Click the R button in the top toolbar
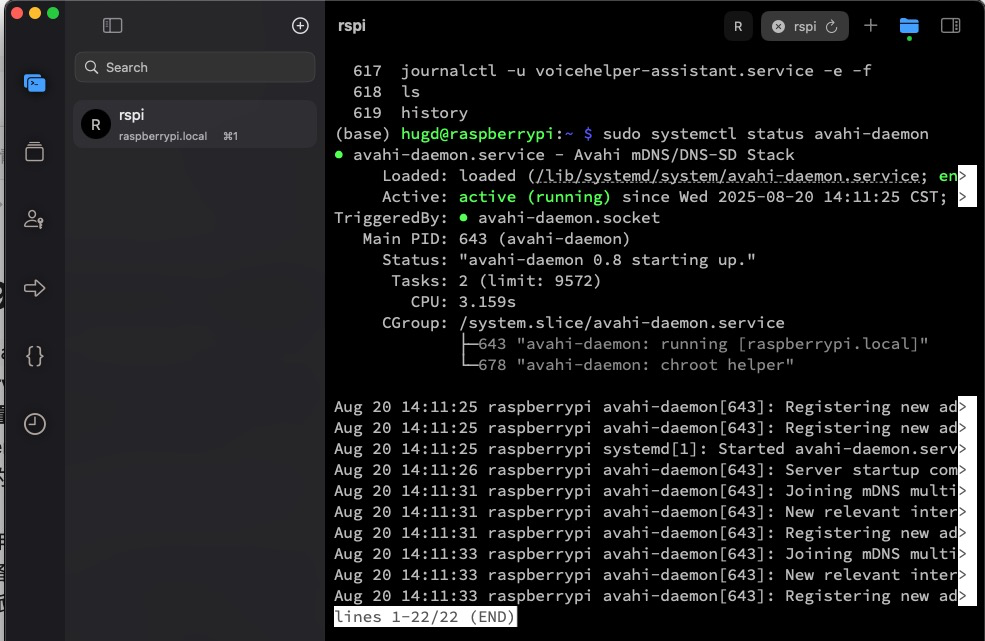The height and width of the screenshot is (641, 985). tap(738, 26)
